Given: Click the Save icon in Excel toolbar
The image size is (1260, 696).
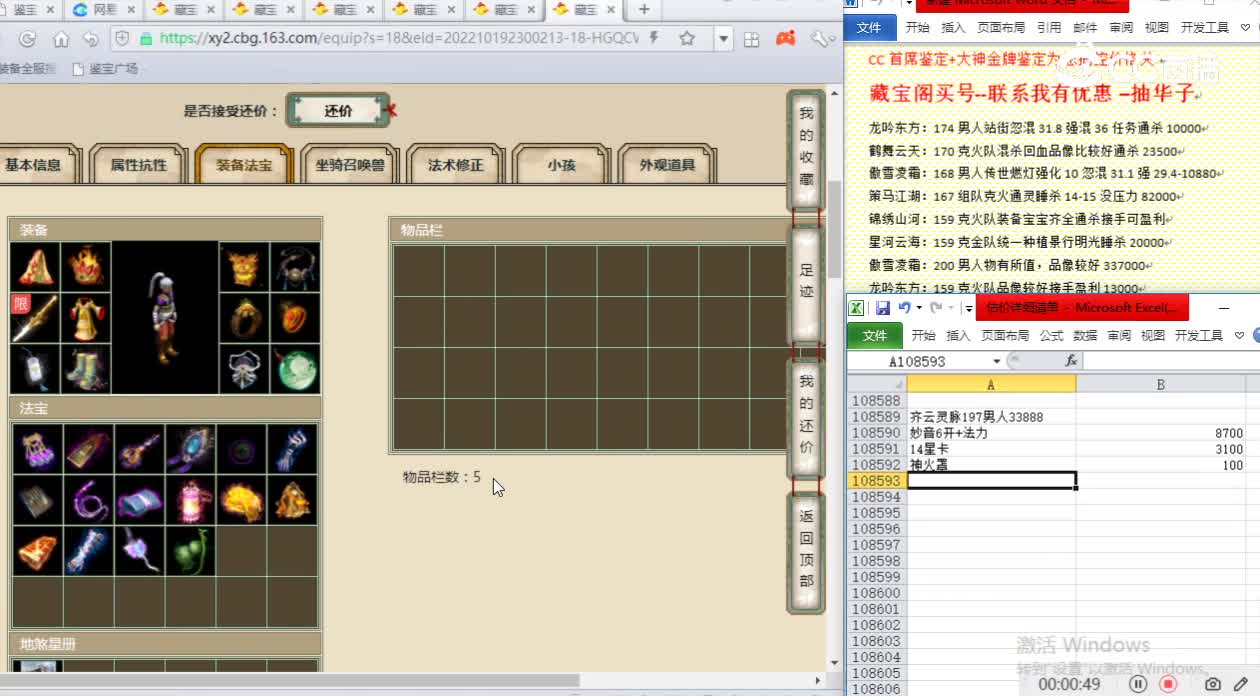Looking at the screenshot, I should point(883,308).
